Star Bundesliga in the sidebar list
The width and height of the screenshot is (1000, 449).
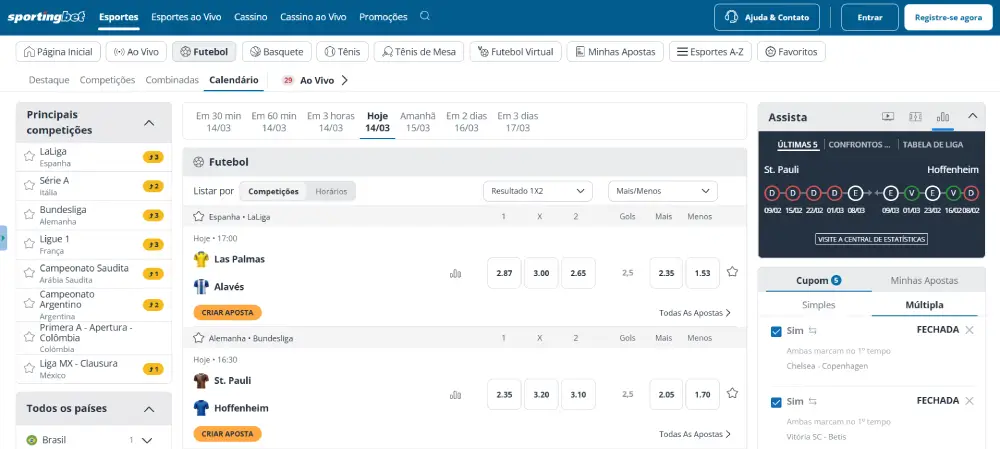(29, 215)
